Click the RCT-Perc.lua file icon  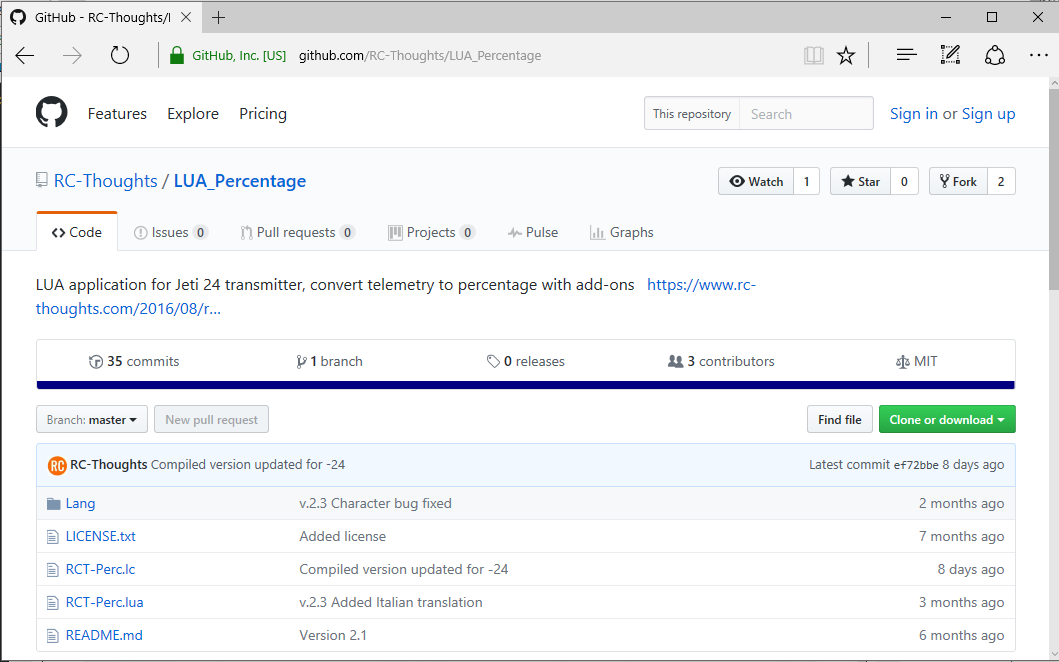53,603
